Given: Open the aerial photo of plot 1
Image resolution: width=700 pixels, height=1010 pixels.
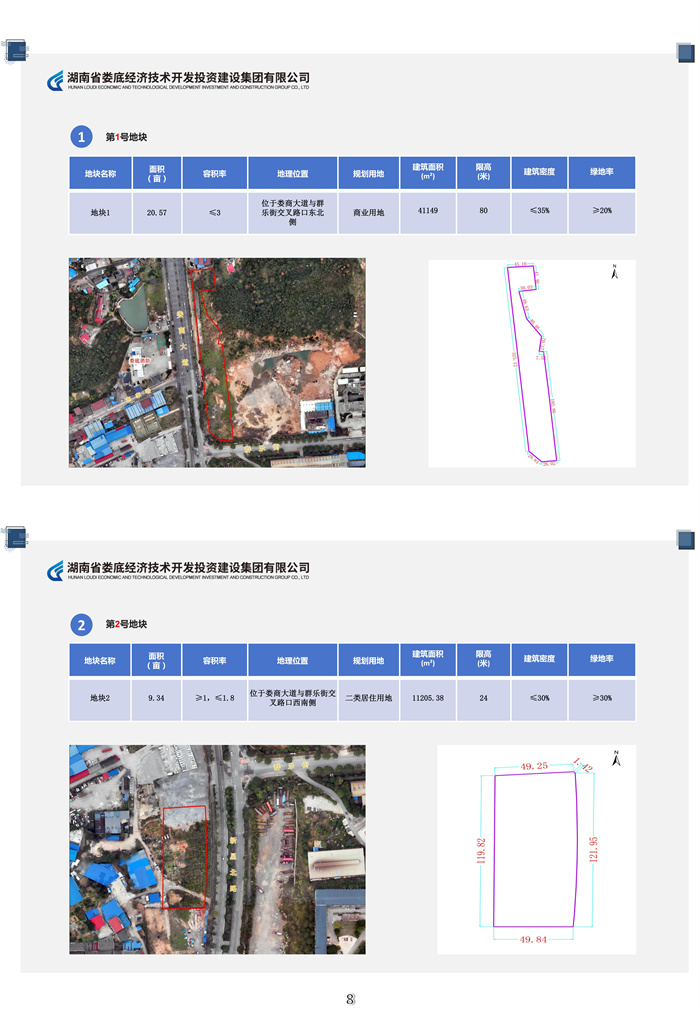Looking at the screenshot, I should click(x=217, y=363).
